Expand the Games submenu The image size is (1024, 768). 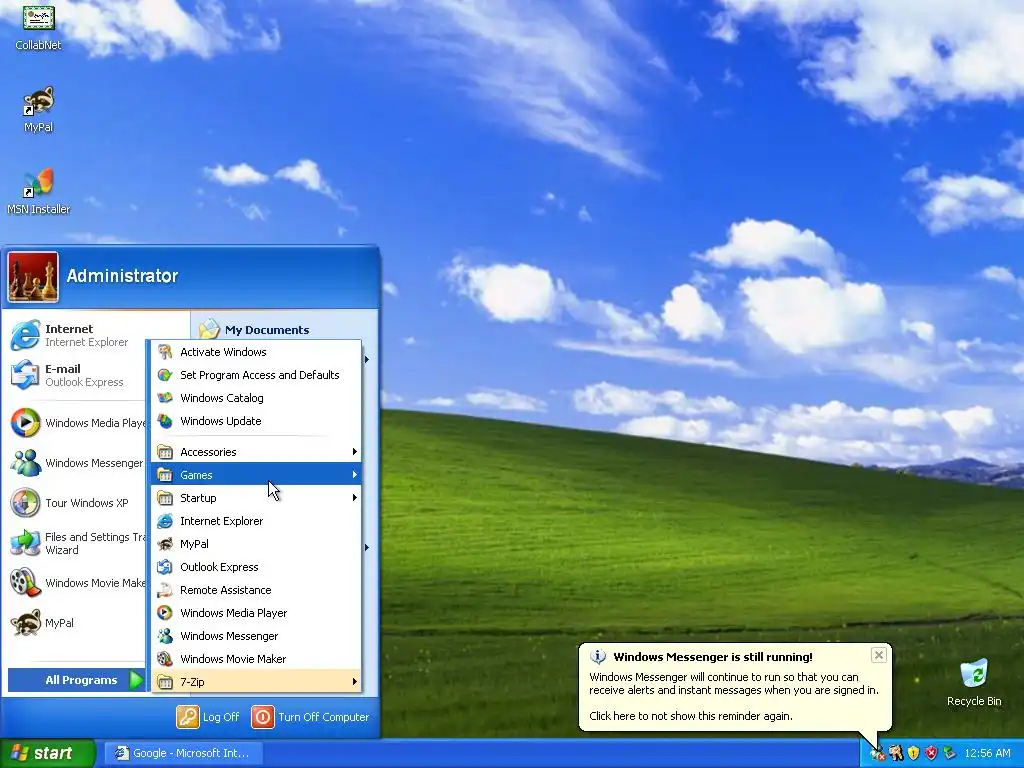click(x=256, y=475)
